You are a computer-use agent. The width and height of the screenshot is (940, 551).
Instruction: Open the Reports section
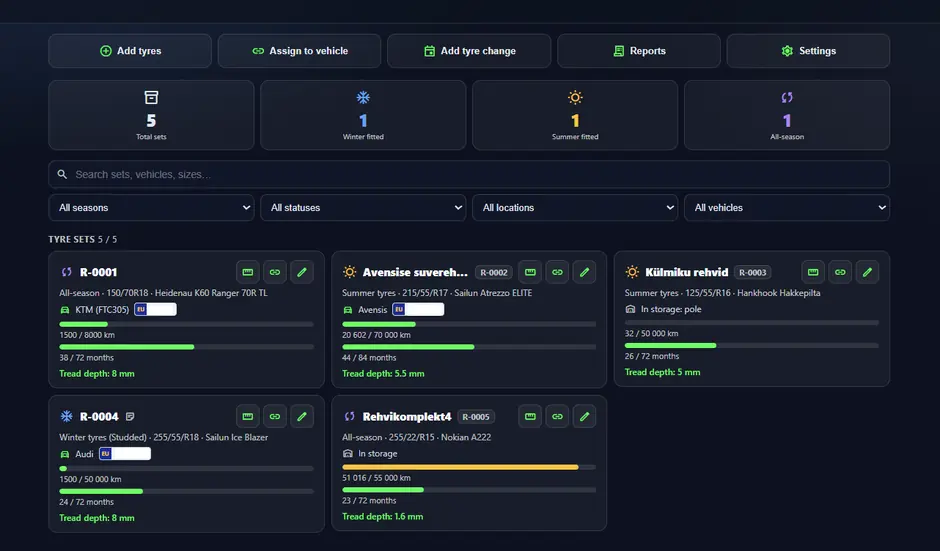pos(639,51)
